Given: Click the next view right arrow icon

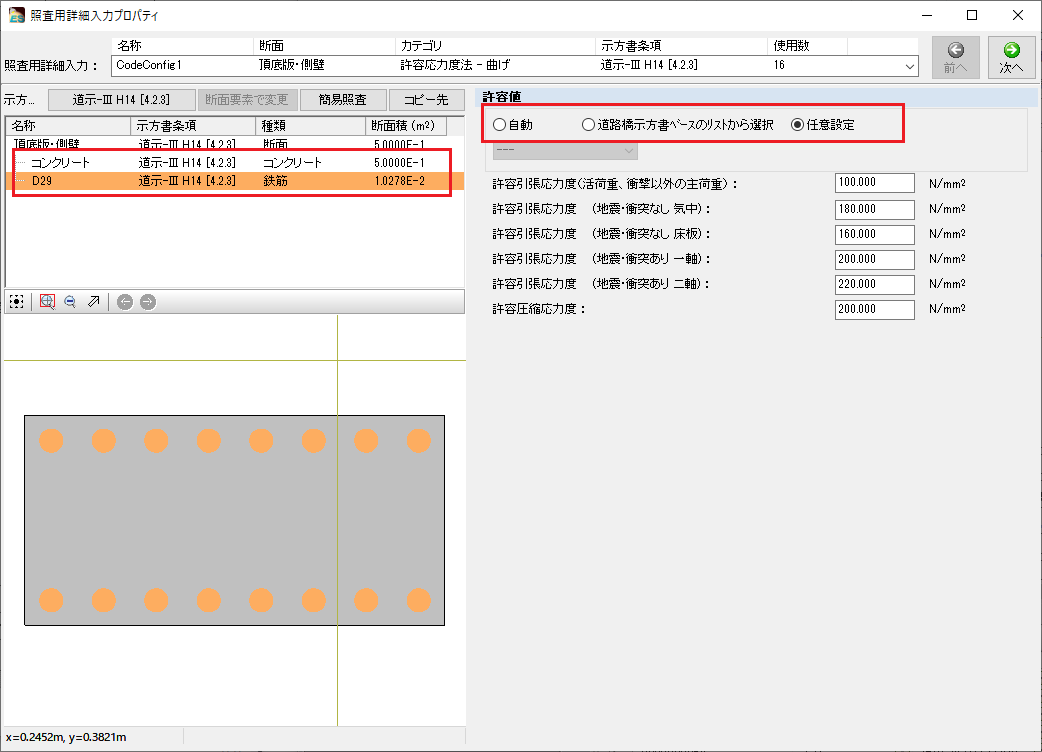Looking at the screenshot, I should tap(148, 301).
